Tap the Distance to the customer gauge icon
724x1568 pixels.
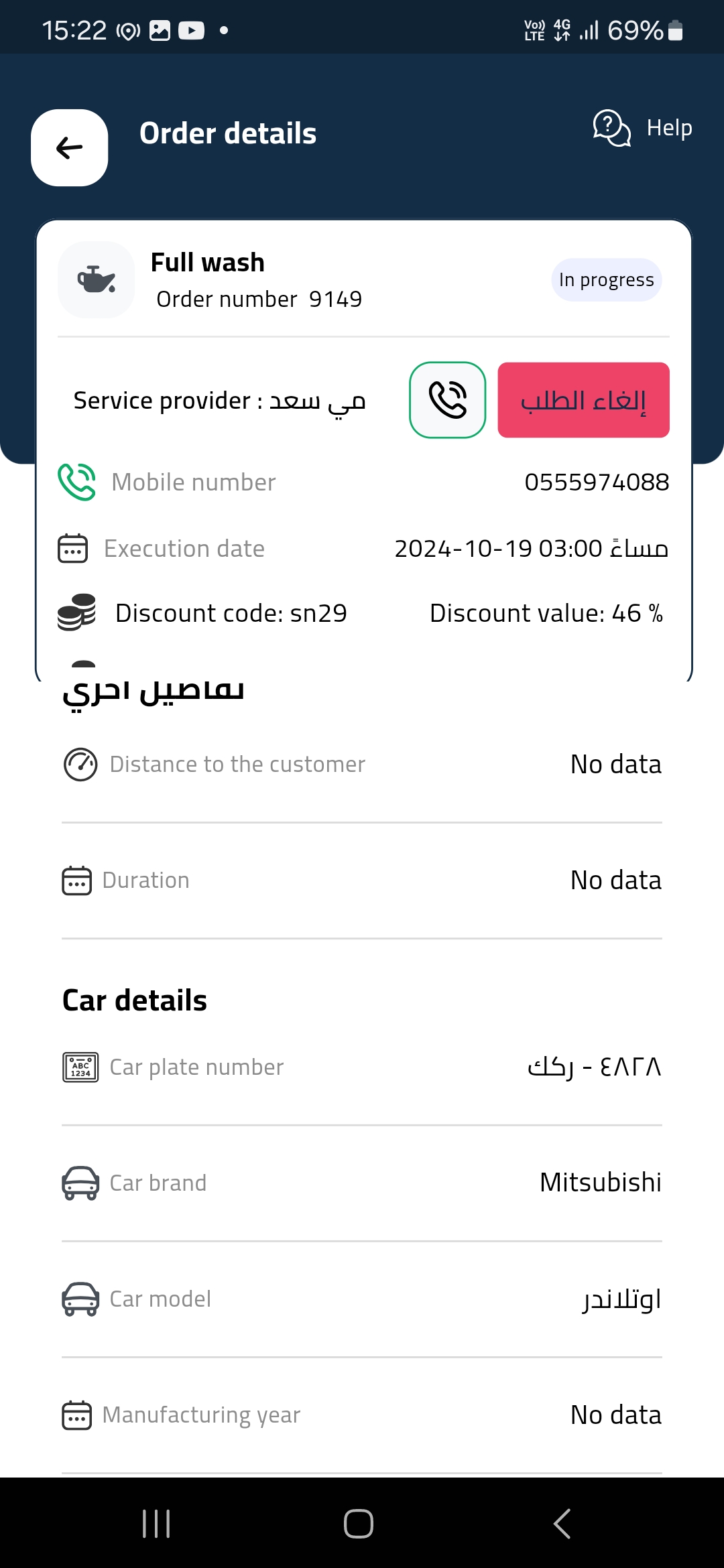[80, 765]
